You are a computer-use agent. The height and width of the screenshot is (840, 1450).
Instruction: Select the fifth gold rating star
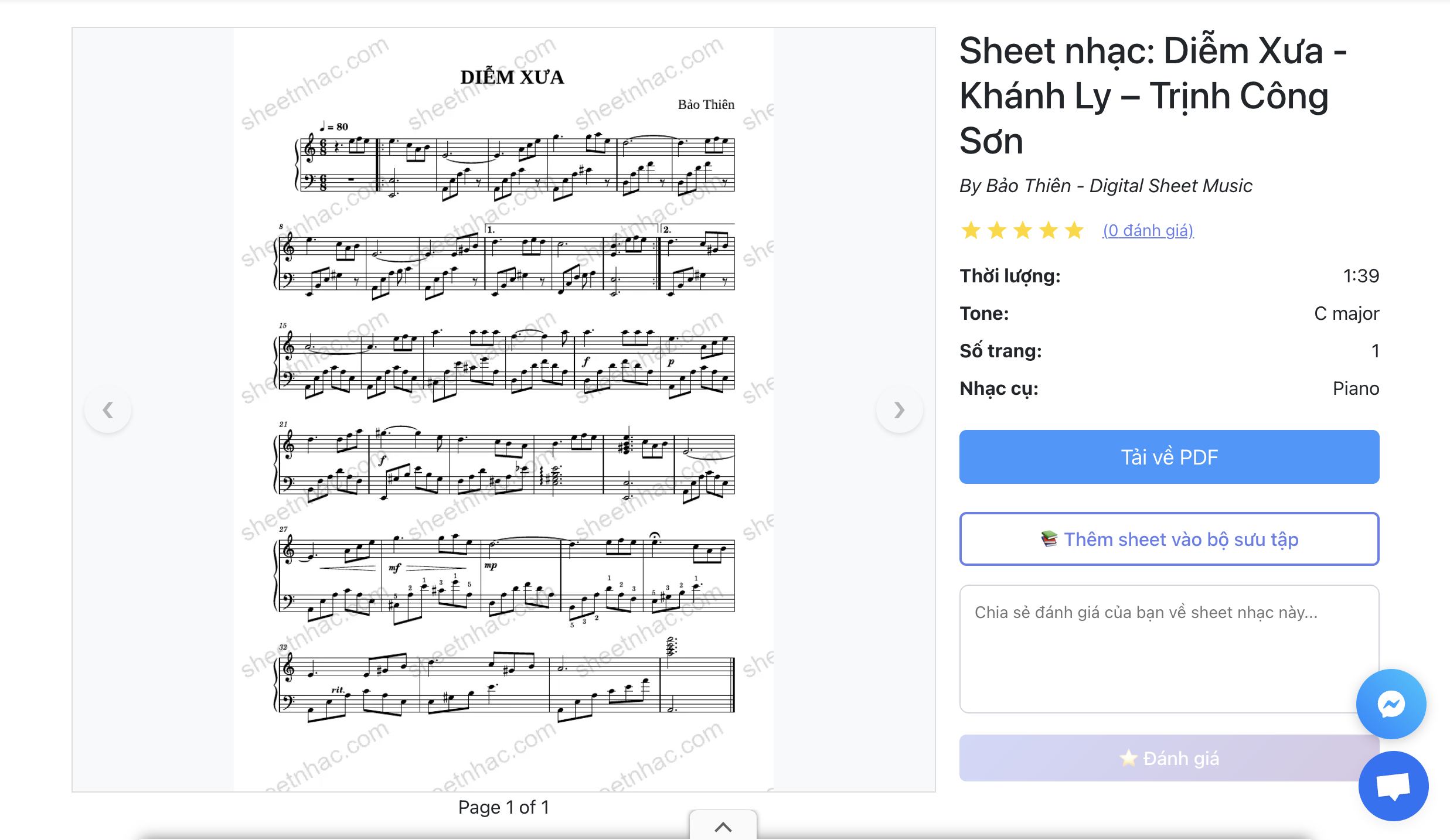coord(1074,230)
